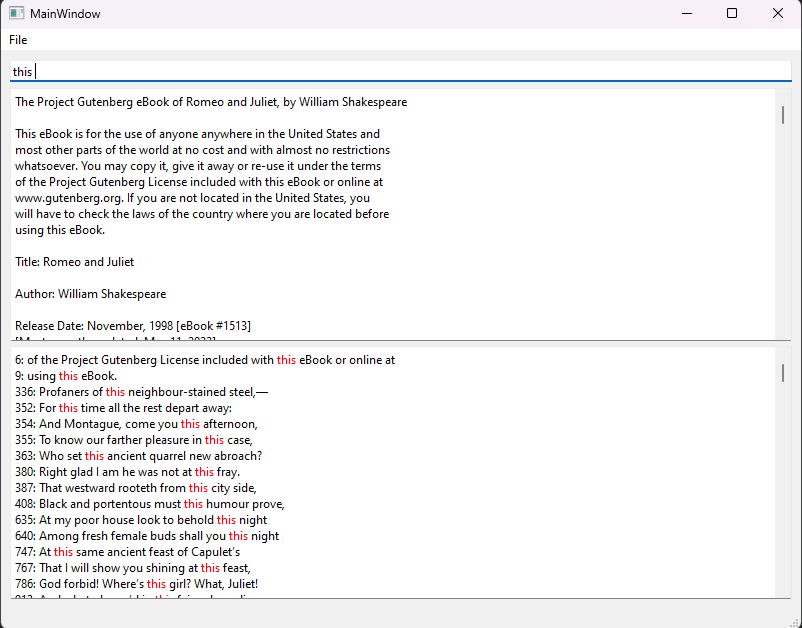This screenshot has width=802, height=628.
Task: Open the File menu
Action: (x=17, y=39)
